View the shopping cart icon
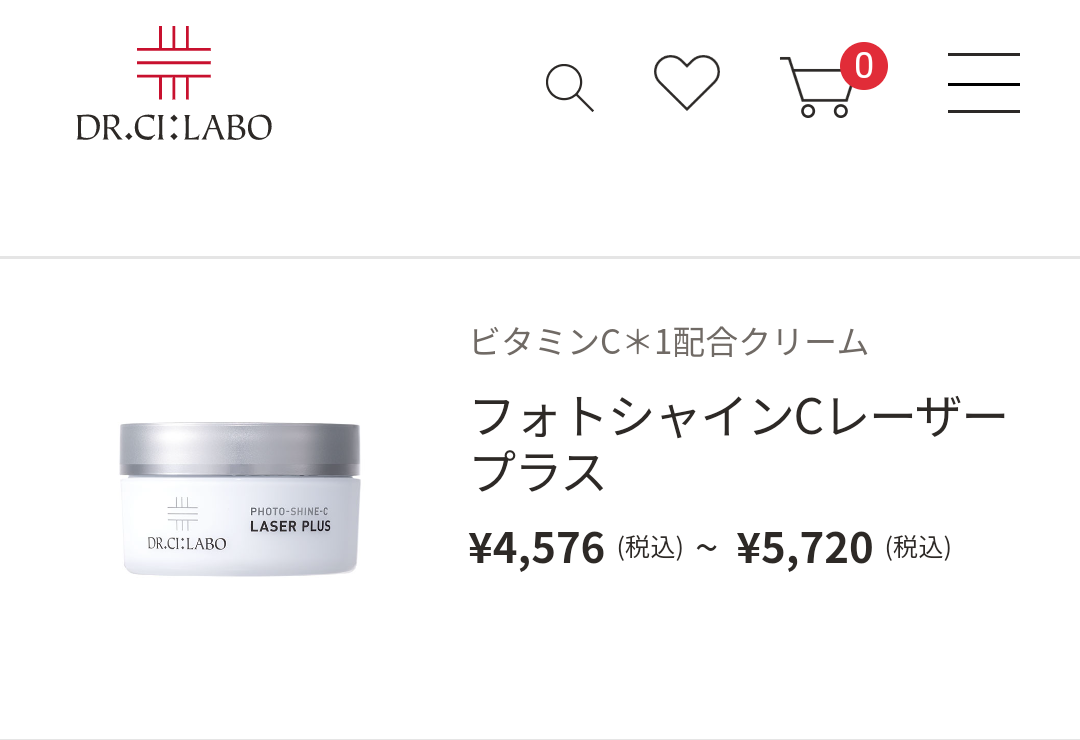 [x=818, y=87]
